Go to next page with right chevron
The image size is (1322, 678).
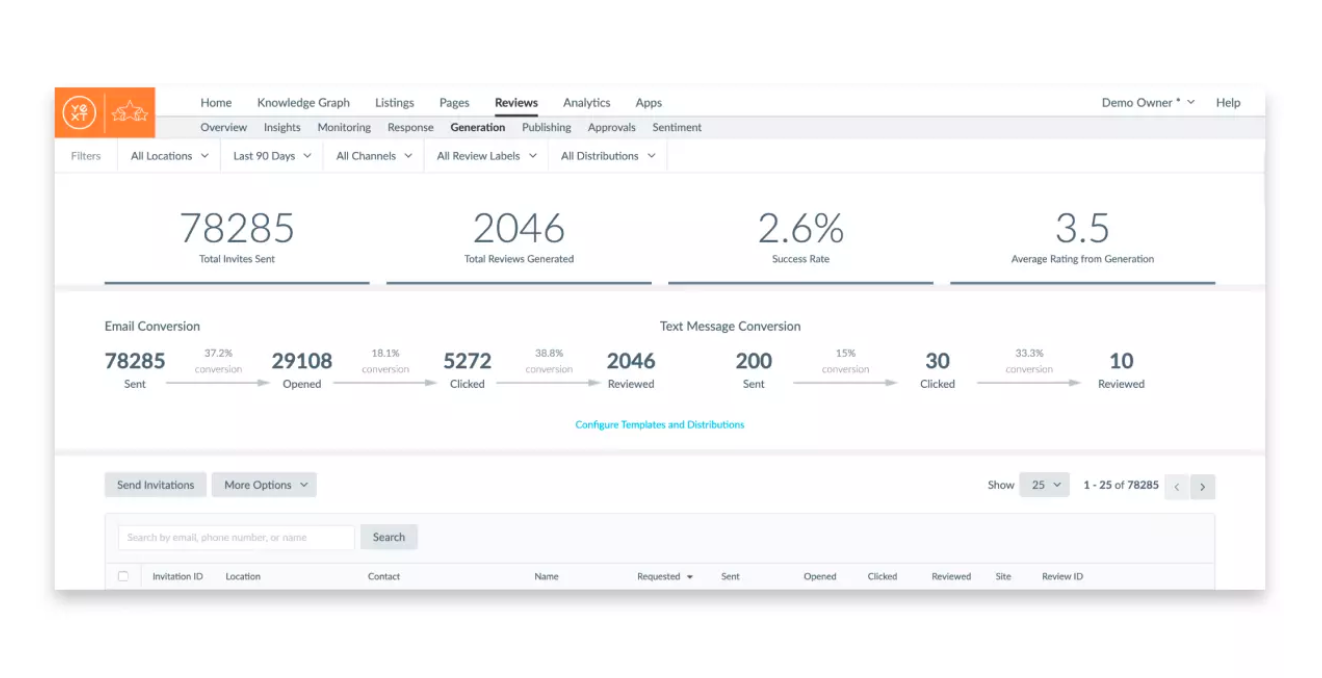click(1202, 486)
